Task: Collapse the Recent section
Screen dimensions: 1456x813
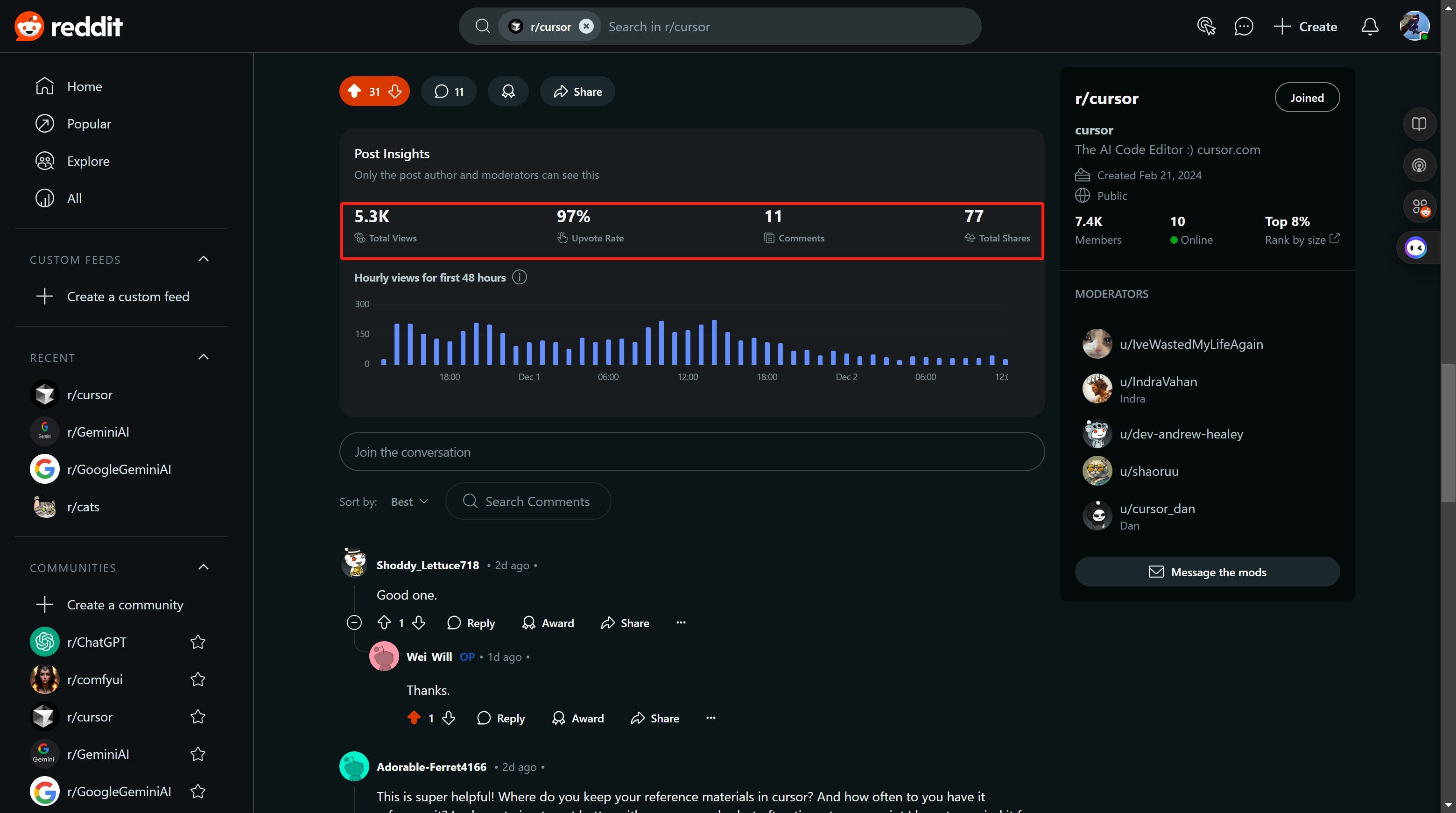Action: pyautogui.click(x=204, y=357)
